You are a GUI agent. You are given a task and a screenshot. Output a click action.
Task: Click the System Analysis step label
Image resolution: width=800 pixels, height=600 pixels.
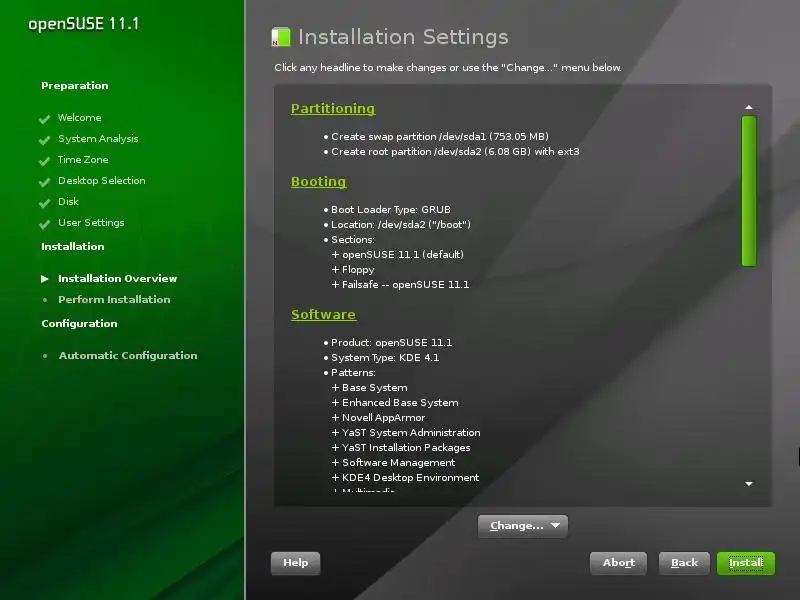[x=98, y=139]
